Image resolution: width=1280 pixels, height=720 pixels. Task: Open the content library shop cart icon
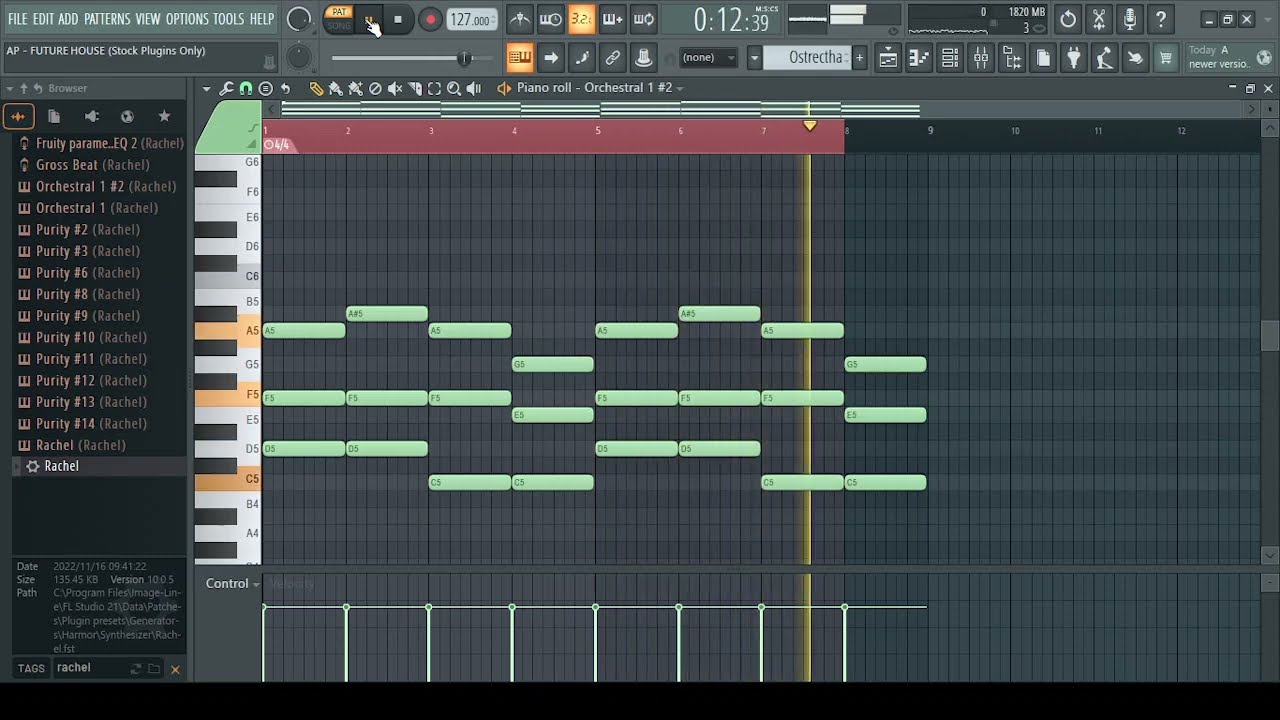click(x=1165, y=58)
